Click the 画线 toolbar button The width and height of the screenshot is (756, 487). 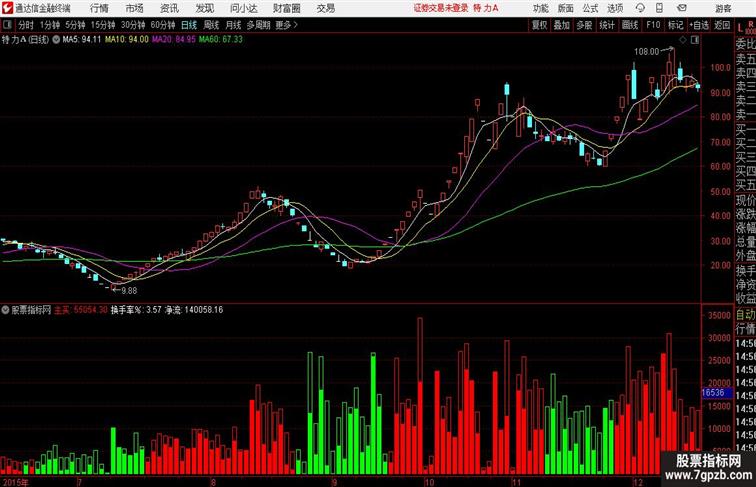(x=630, y=25)
